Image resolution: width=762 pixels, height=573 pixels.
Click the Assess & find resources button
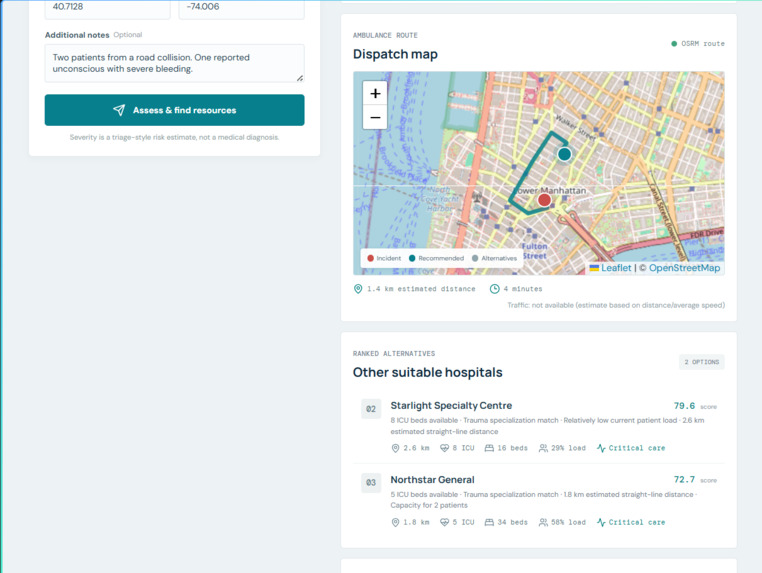click(x=174, y=110)
